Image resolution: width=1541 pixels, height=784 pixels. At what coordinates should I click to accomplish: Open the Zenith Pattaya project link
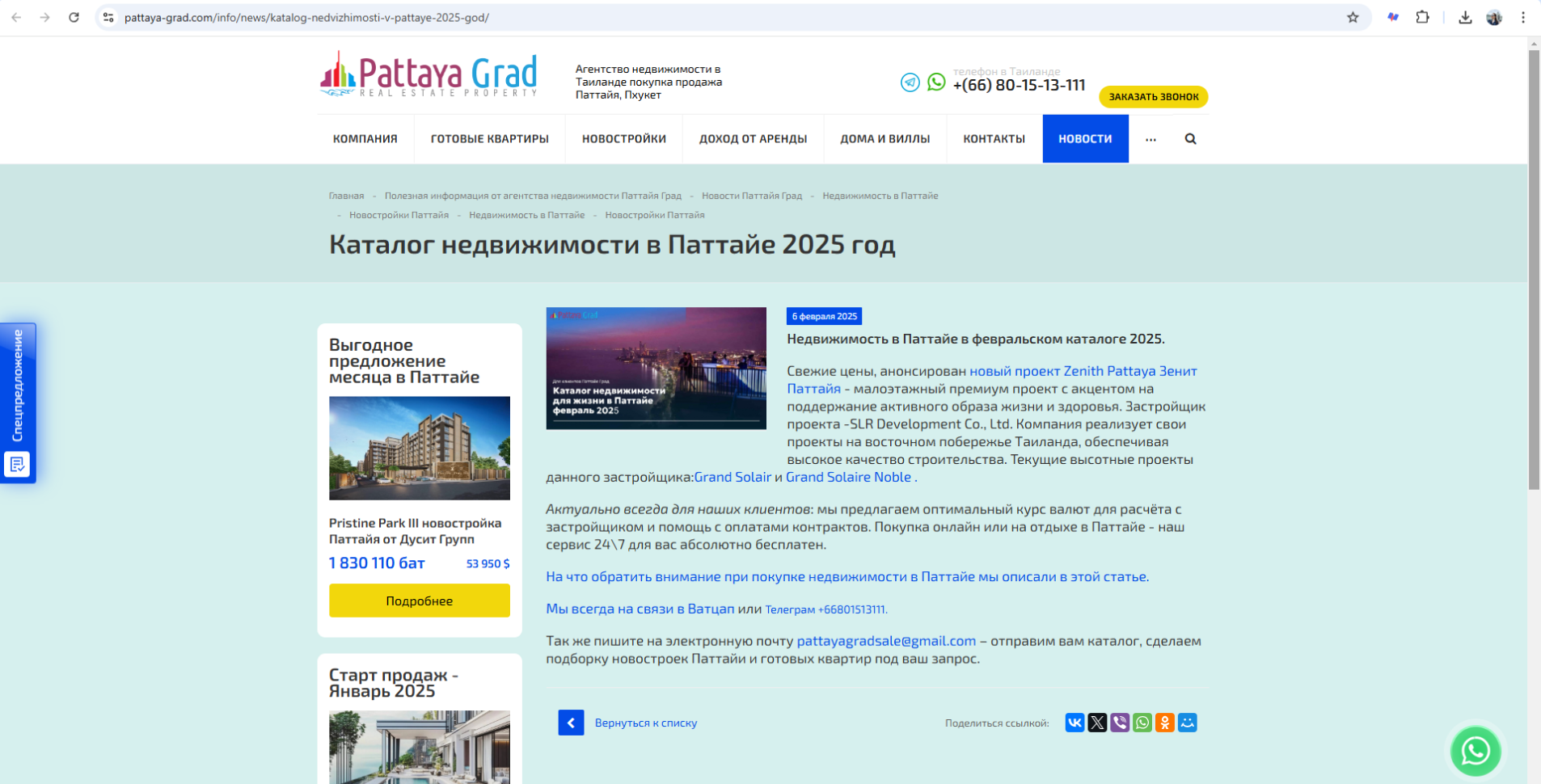coord(1083,371)
